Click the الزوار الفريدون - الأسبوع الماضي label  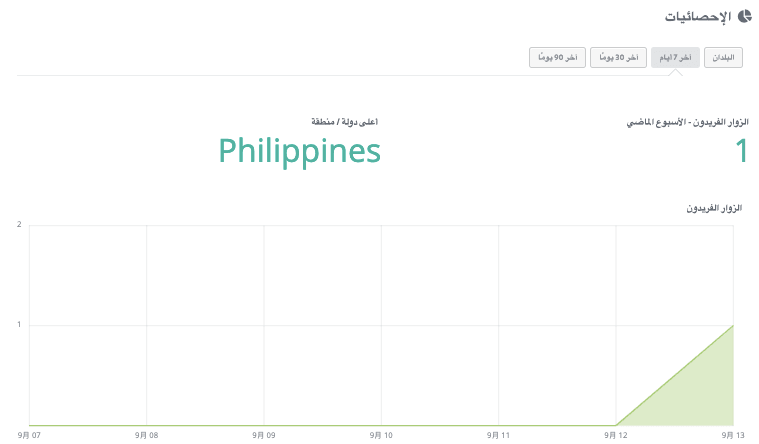(687, 122)
